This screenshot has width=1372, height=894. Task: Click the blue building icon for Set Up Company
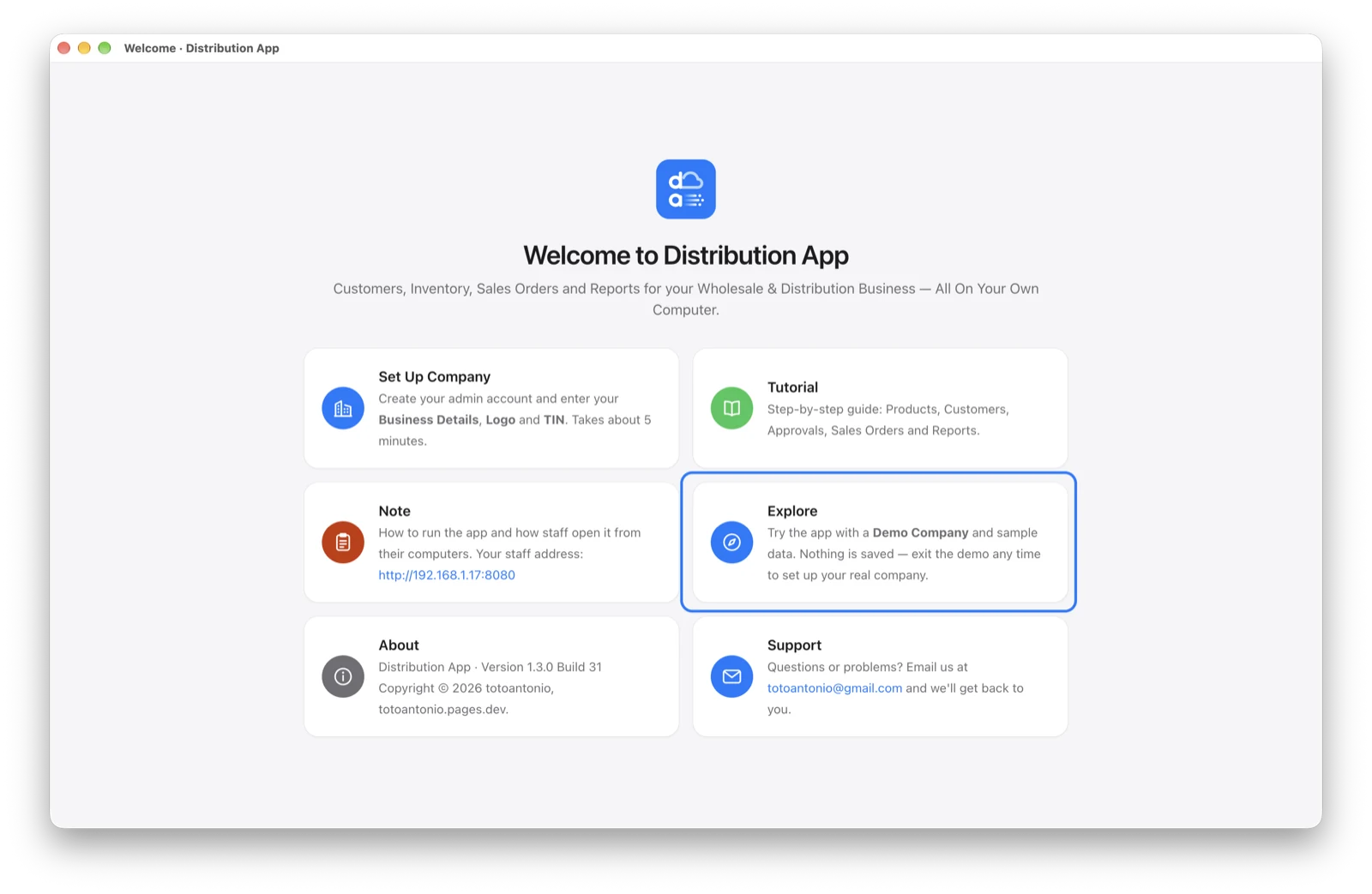(343, 408)
